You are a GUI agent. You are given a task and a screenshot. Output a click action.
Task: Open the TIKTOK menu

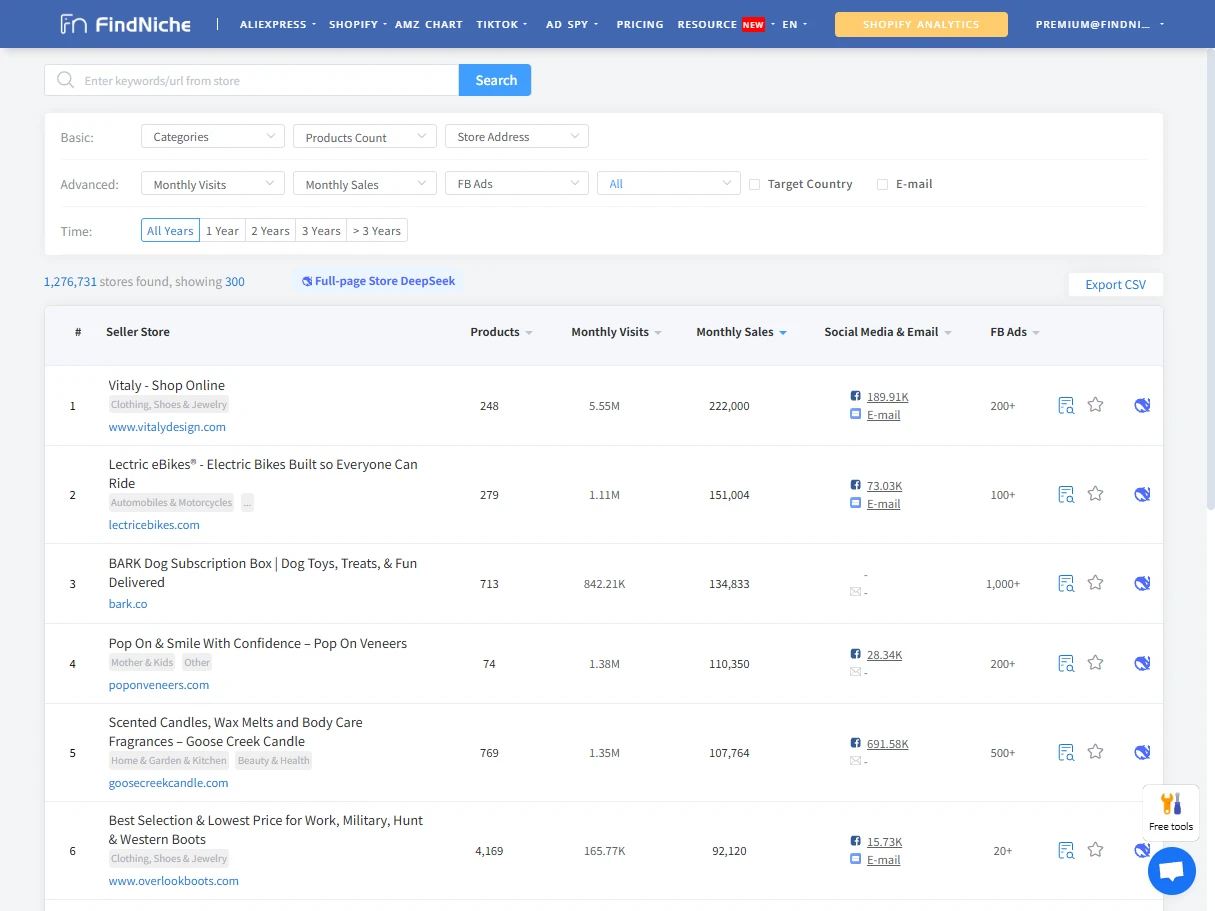point(503,24)
